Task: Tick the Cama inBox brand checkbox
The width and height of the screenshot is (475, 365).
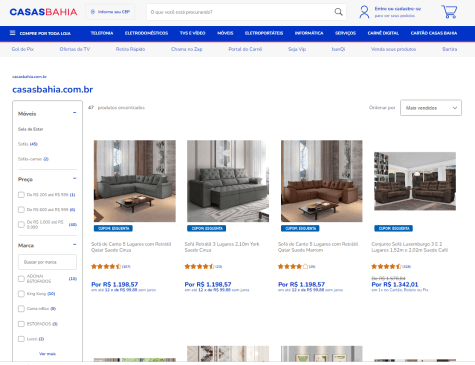Action: pyautogui.click(x=21, y=309)
